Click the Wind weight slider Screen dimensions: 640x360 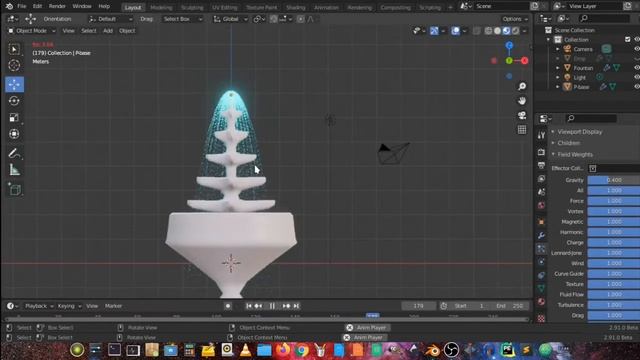click(x=614, y=263)
